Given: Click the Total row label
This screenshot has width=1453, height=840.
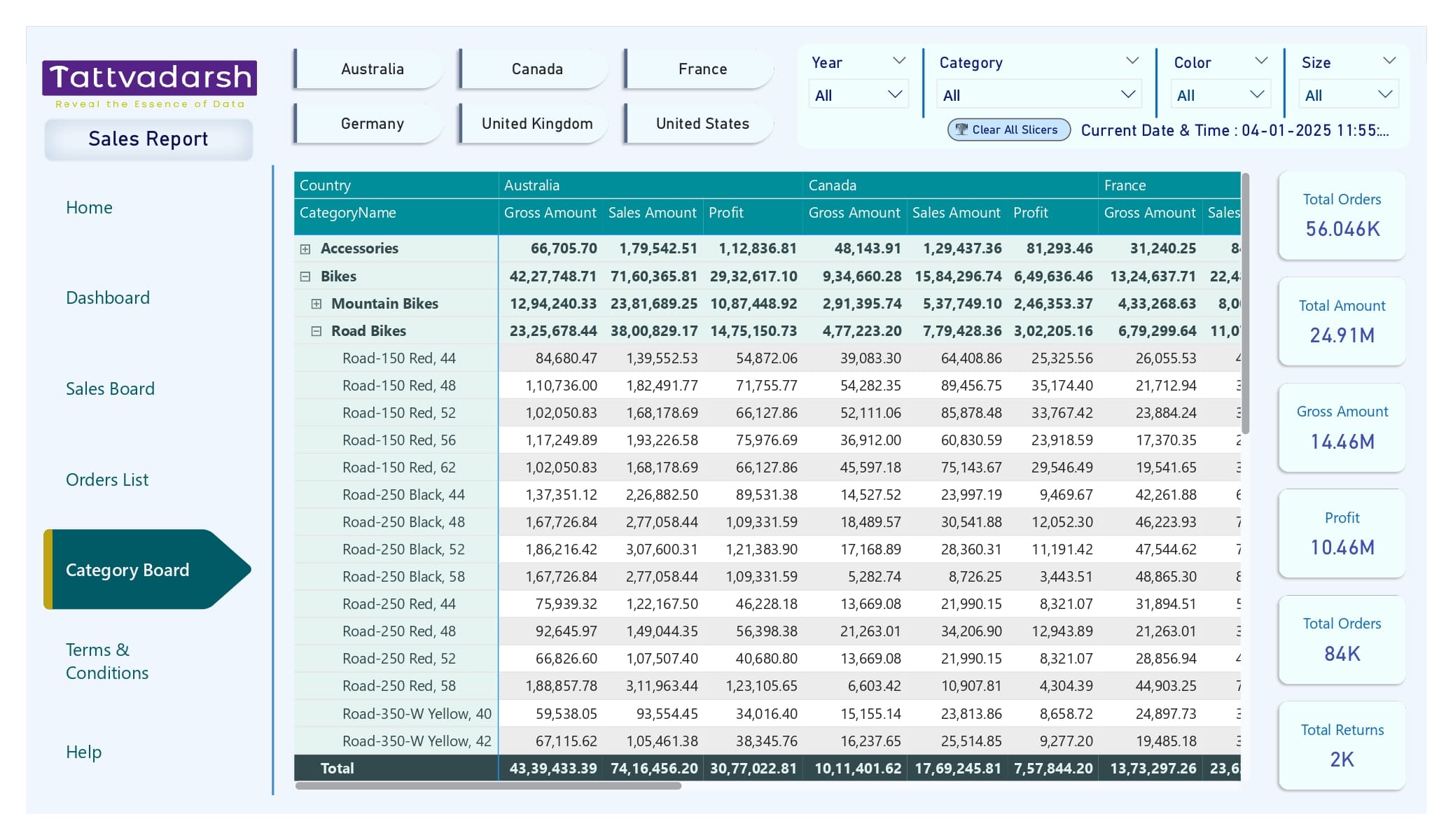Looking at the screenshot, I should [x=337, y=769].
